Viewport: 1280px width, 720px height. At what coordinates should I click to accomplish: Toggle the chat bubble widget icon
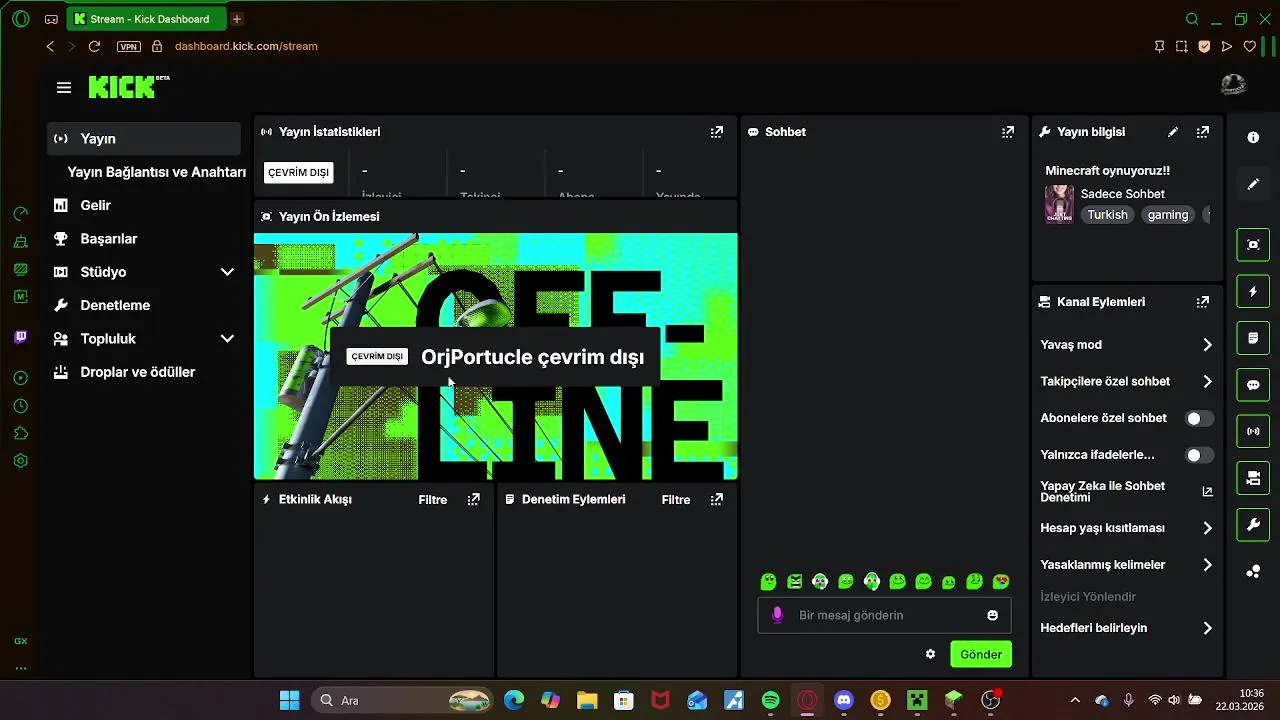(x=1253, y=385)
